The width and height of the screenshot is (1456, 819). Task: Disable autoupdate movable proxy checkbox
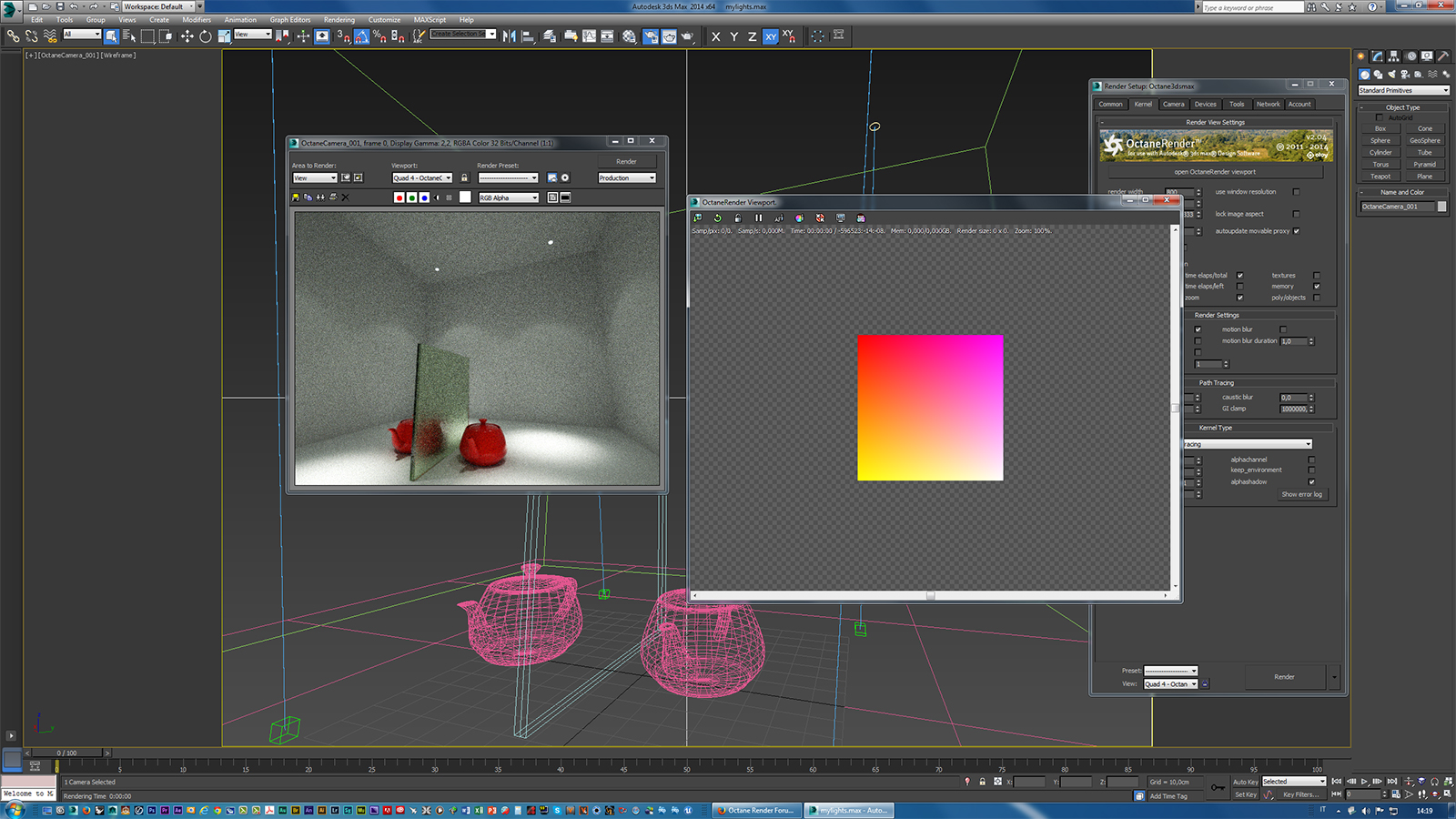coord(1296,231)
